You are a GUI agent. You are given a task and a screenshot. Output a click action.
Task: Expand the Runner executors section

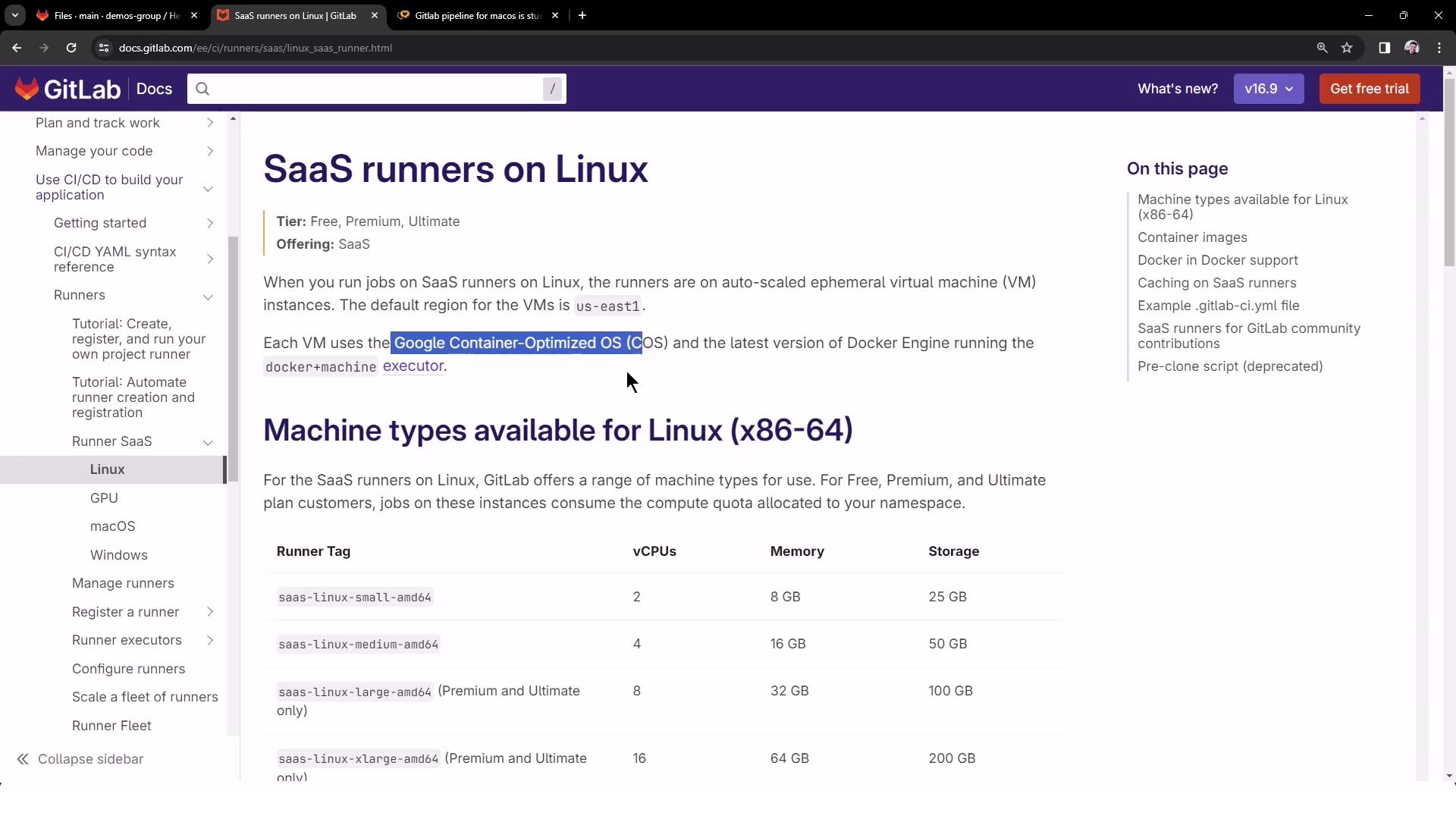point(210,641)
